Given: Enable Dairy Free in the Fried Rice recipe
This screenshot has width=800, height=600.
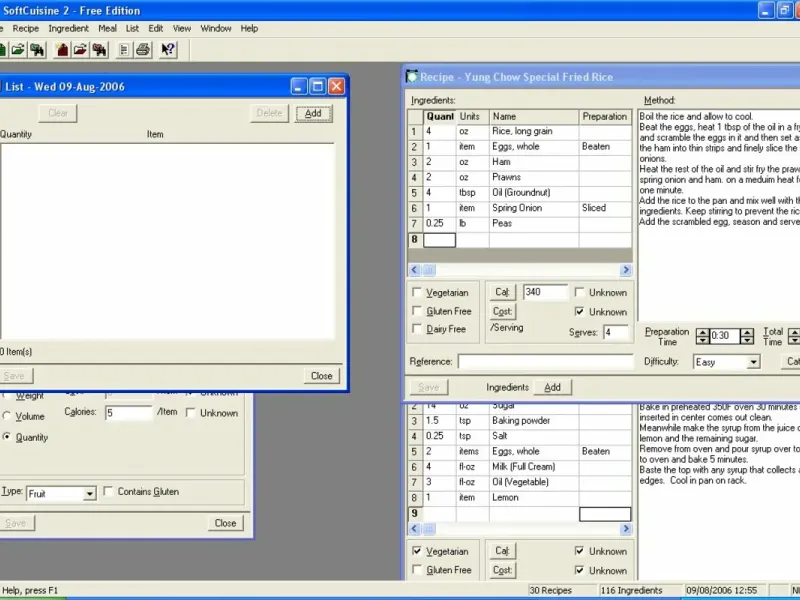Looking at the screenshot, I should (417, 329).
